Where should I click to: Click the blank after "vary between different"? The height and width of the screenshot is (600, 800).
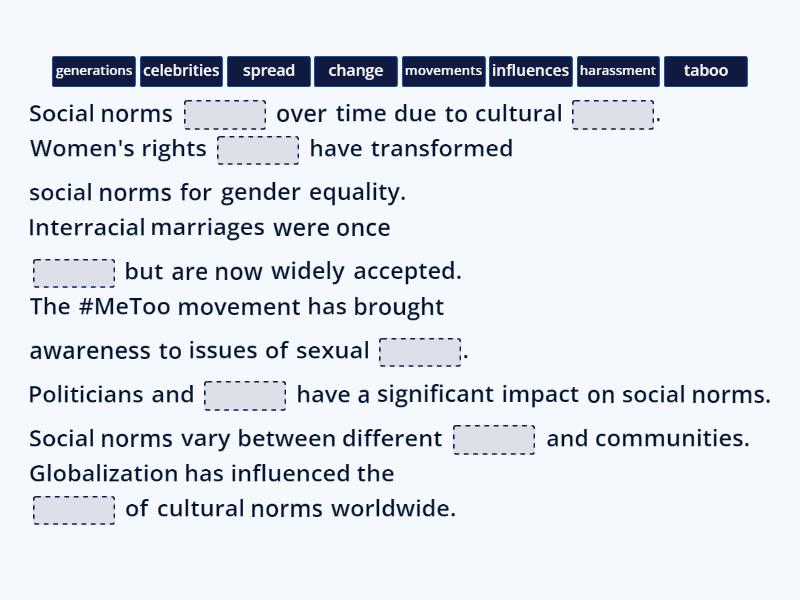pos(495,438)
